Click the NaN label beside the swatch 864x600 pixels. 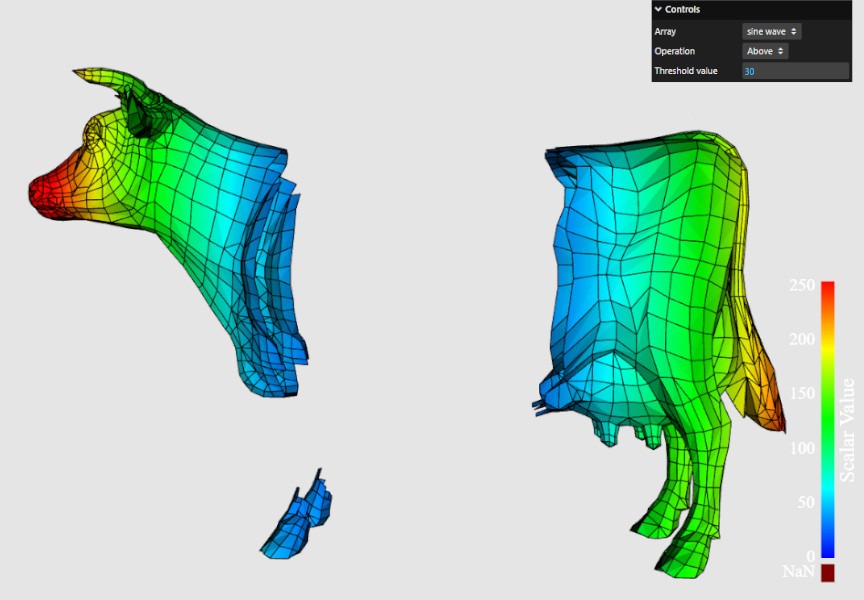pyautogui.click(x=797, y=572)
